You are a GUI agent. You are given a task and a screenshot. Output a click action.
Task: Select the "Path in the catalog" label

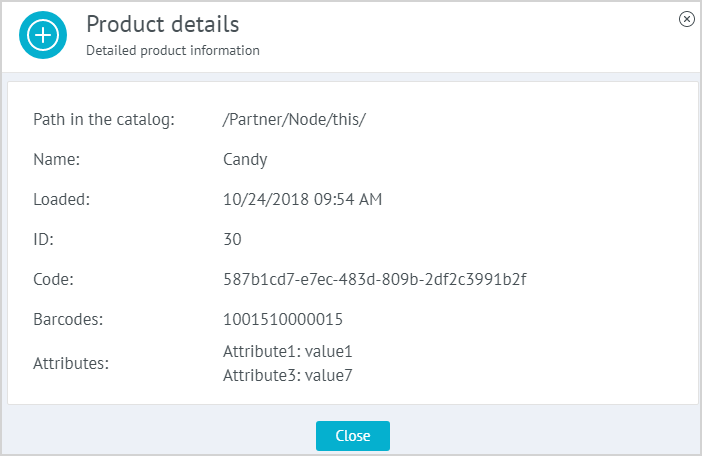[104, 120]
